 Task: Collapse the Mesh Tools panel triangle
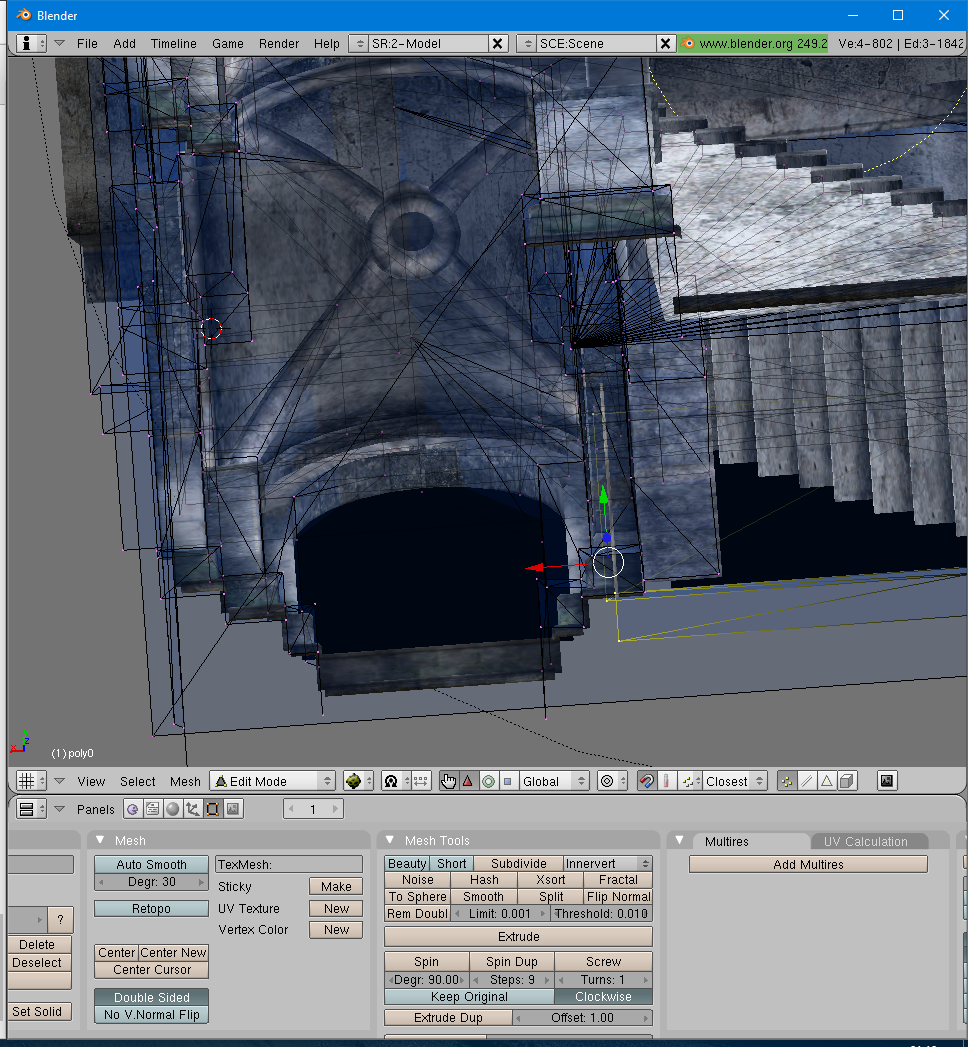click(391, 841)
